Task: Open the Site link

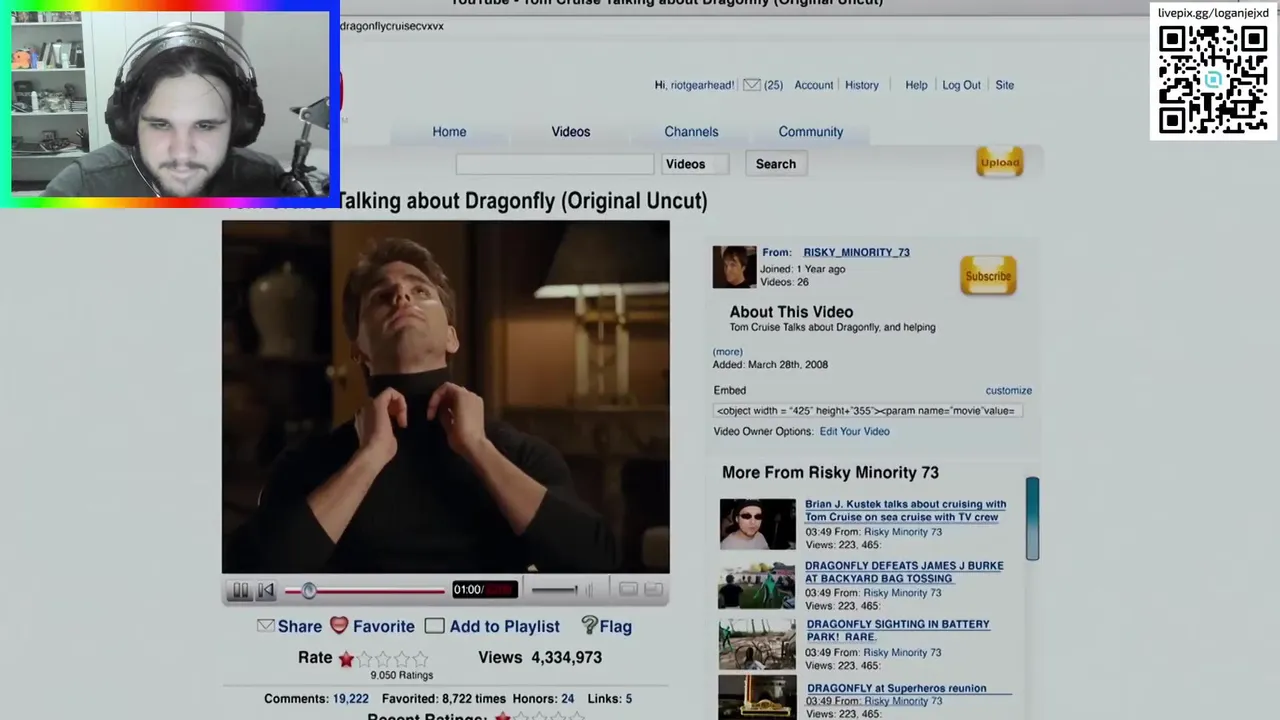Action: [x=1004, y=85]
